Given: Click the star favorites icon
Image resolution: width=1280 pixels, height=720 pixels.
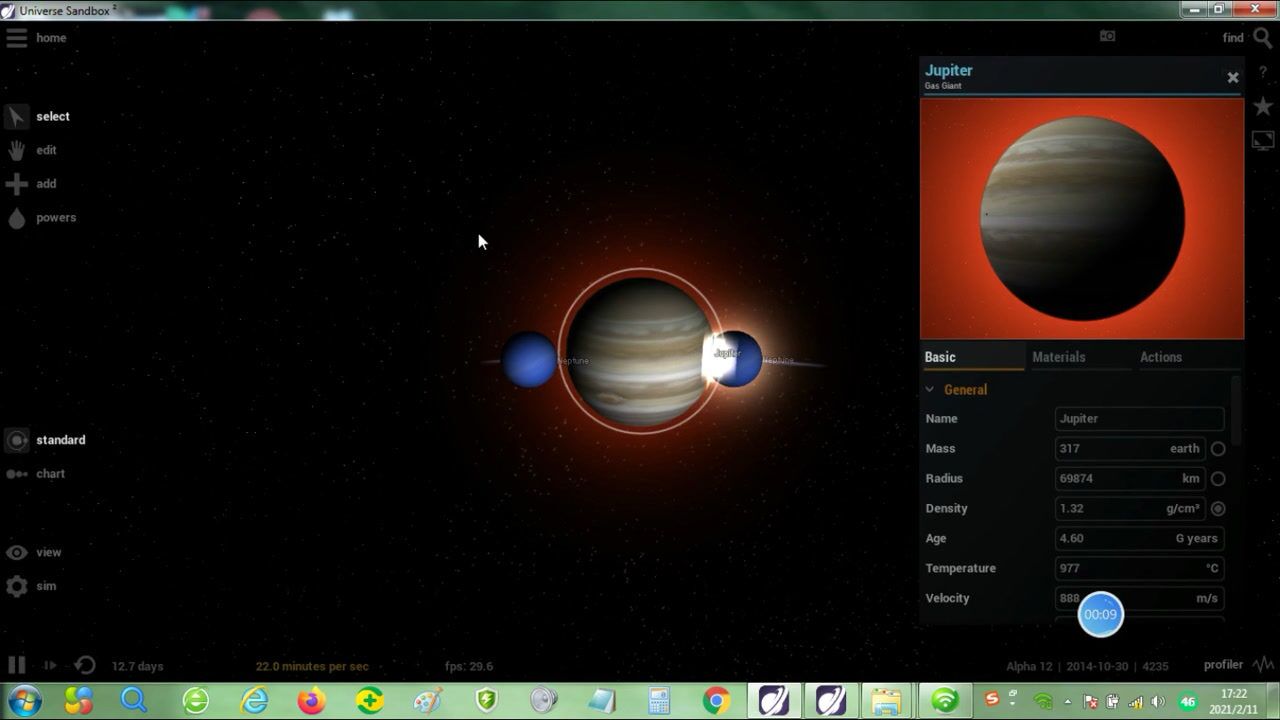Looking at the screenshot, I should click(1263, 107).
